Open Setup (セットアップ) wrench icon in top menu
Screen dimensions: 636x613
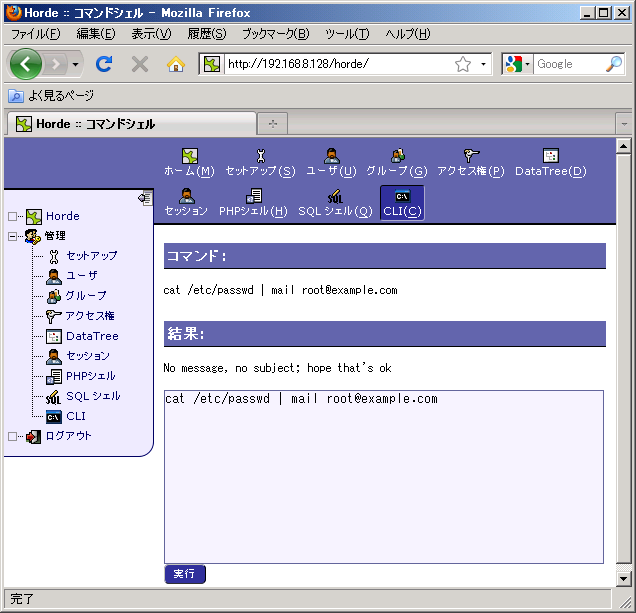click(x=260, y=156)
